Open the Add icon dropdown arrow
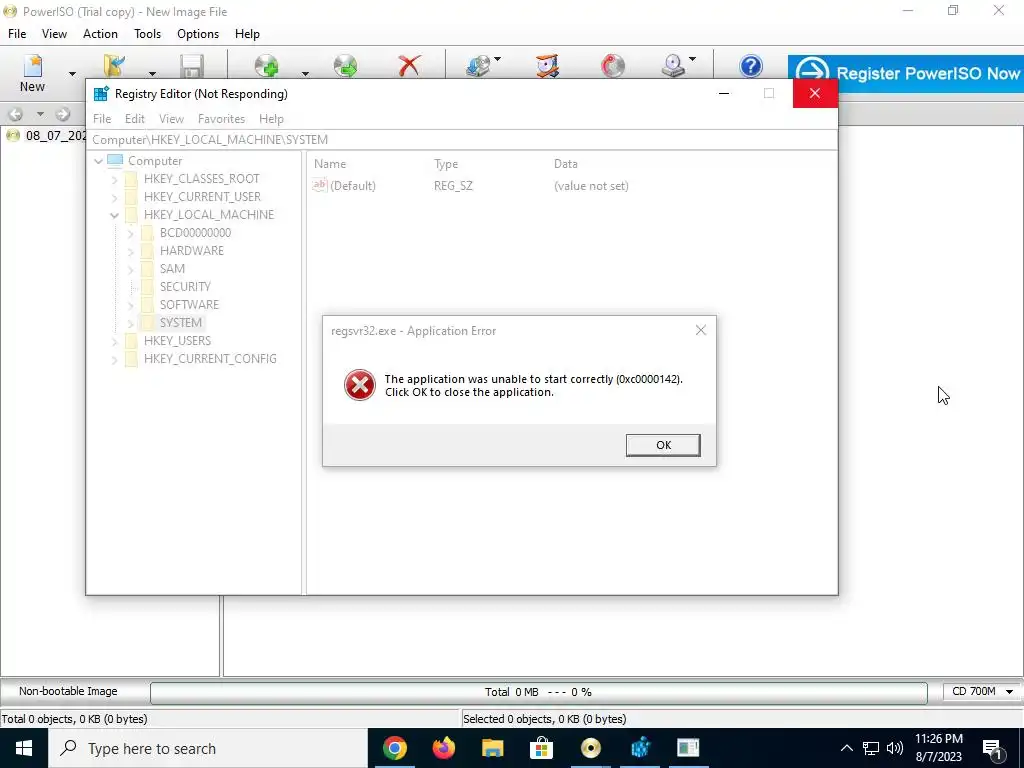The height and width of the screenshot is (768, 1024). point(305,74)
